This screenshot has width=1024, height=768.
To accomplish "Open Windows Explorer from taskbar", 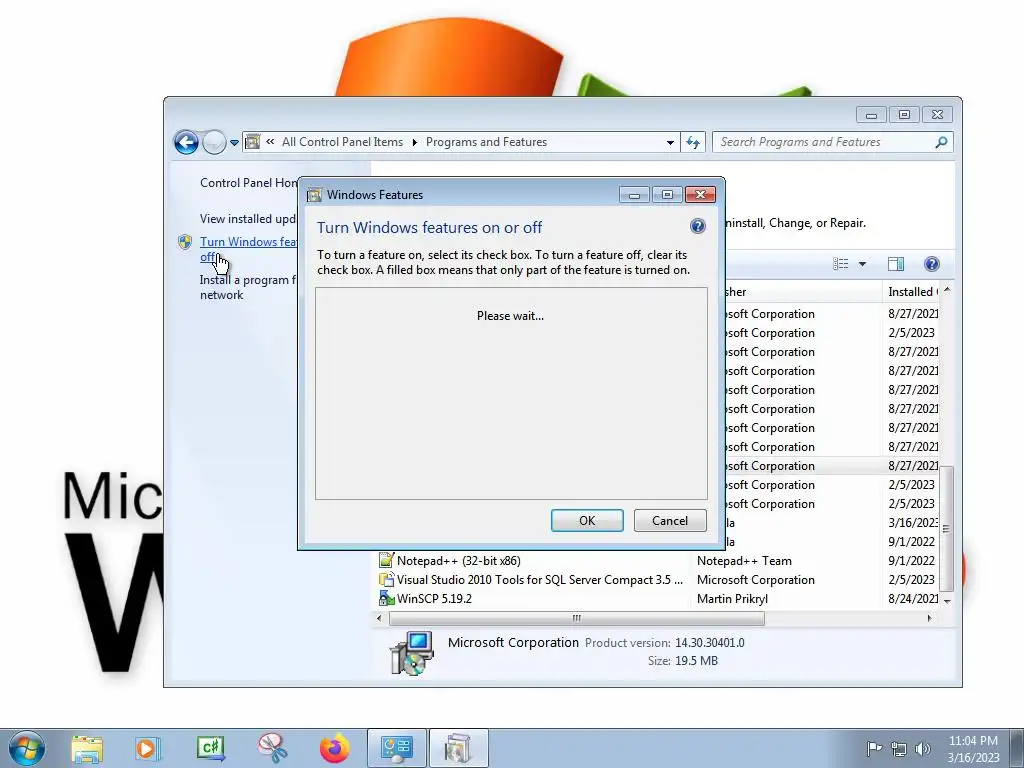I will point(87,749).
